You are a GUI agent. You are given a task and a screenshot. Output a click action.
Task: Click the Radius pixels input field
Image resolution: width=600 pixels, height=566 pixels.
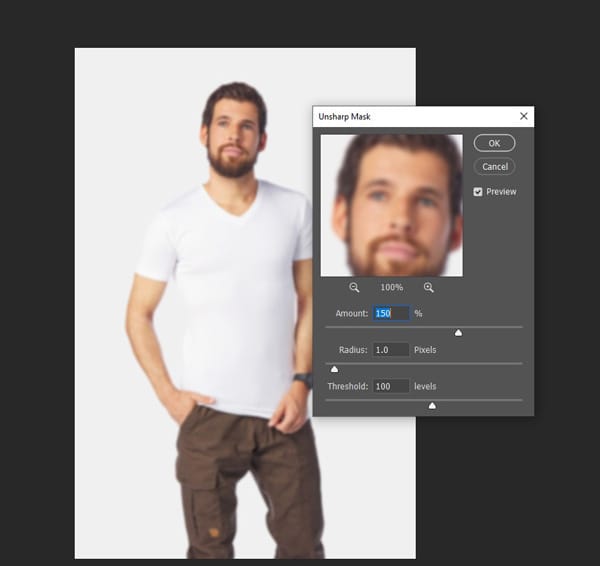390,350
